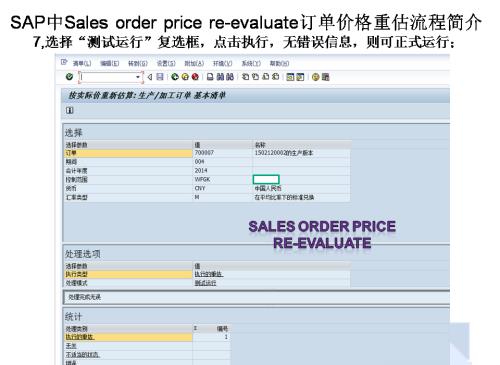
Task: Open the 编辑(E) menu
Action: tap(110, 63)
